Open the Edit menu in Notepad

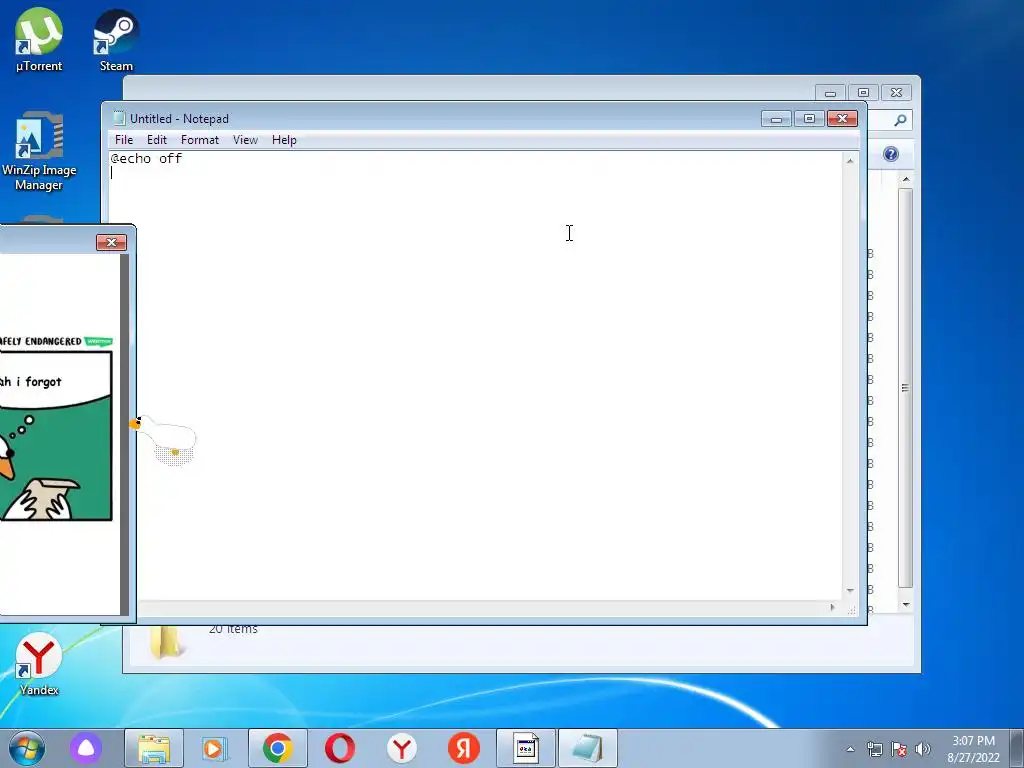(x=157, y=140)
